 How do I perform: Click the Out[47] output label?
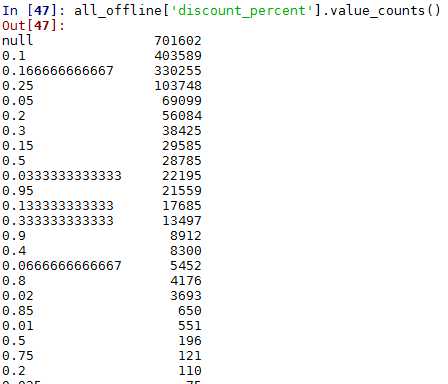pyautogui.click(x=33, y=25)
